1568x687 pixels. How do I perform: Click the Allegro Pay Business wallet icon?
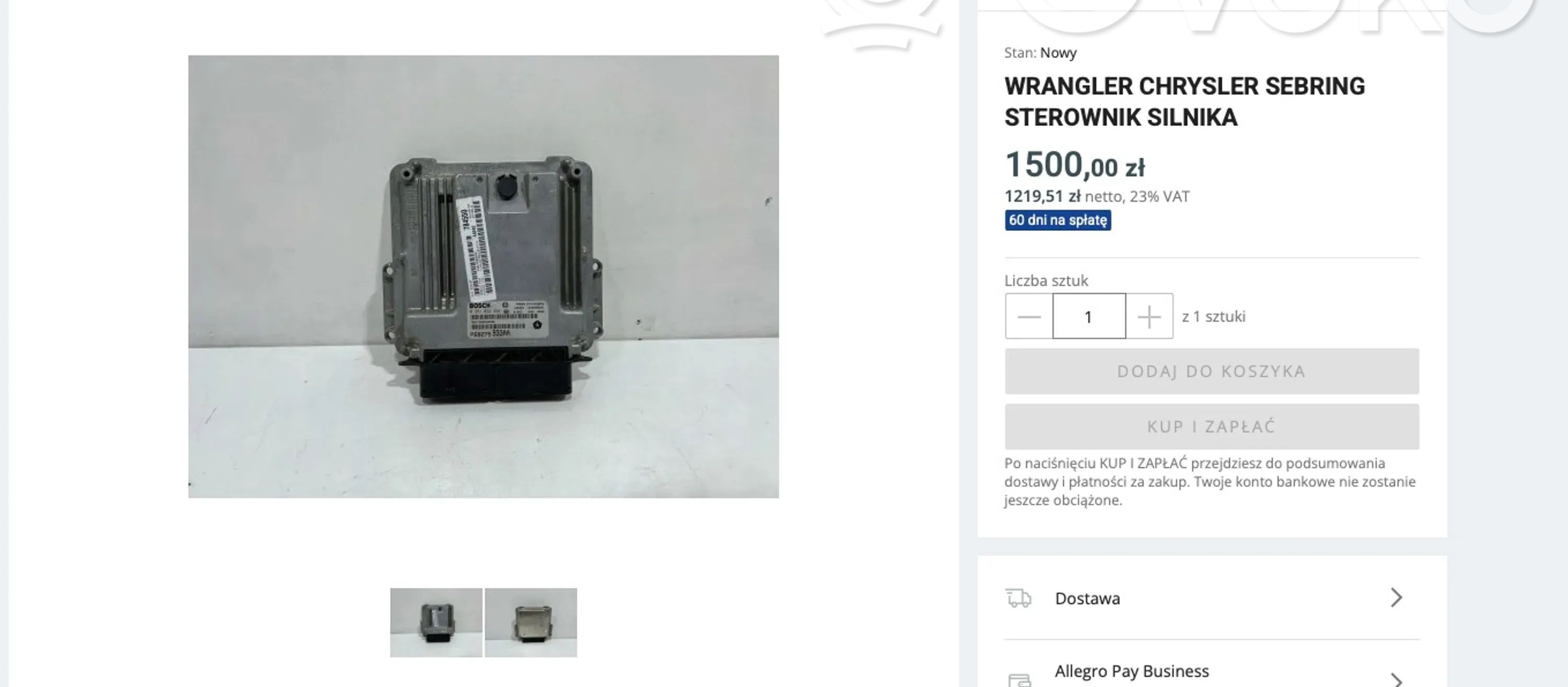[x=1020, y=680]
